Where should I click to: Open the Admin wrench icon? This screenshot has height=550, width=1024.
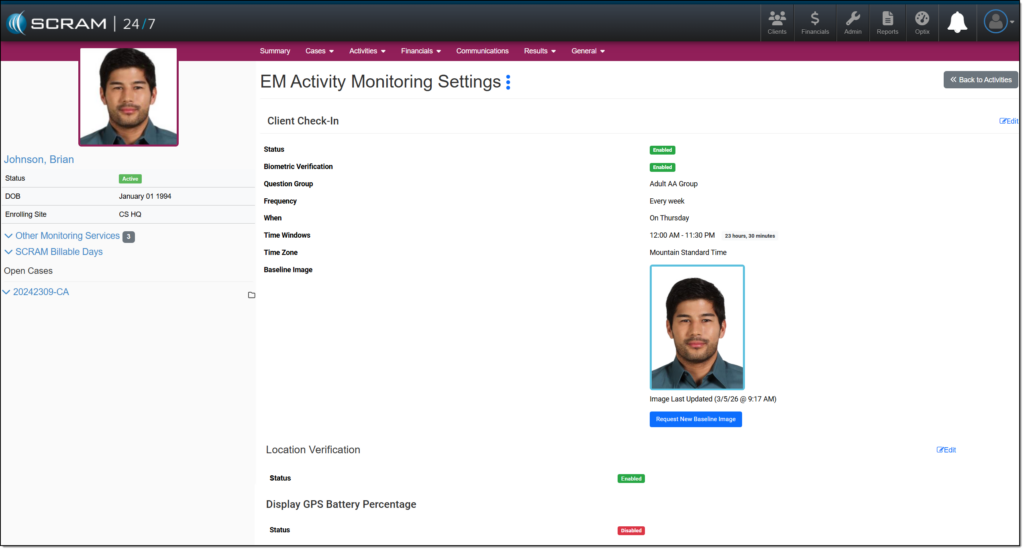coord(852,22)
